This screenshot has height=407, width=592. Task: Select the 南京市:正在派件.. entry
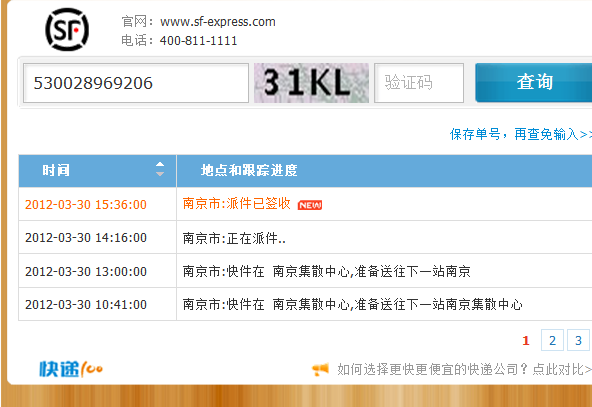(234, 238)
